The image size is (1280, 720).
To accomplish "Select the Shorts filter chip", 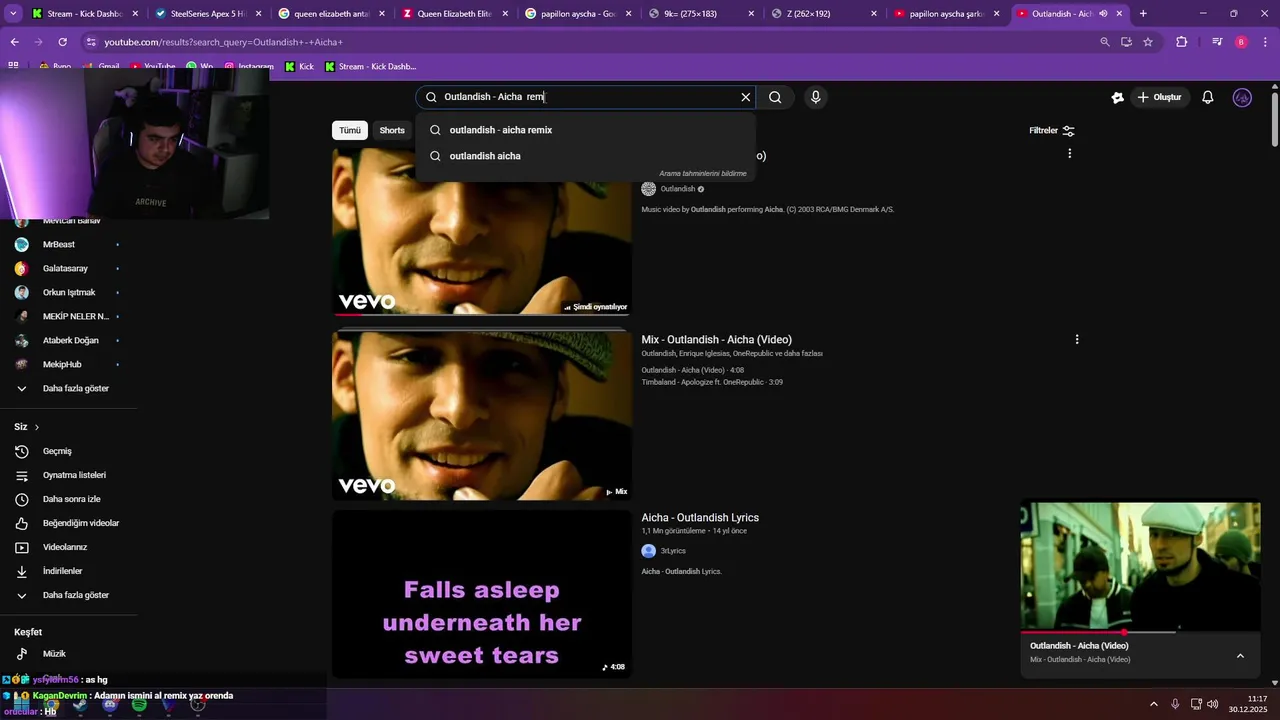I will pyautogui.click(x=392, y=130).
